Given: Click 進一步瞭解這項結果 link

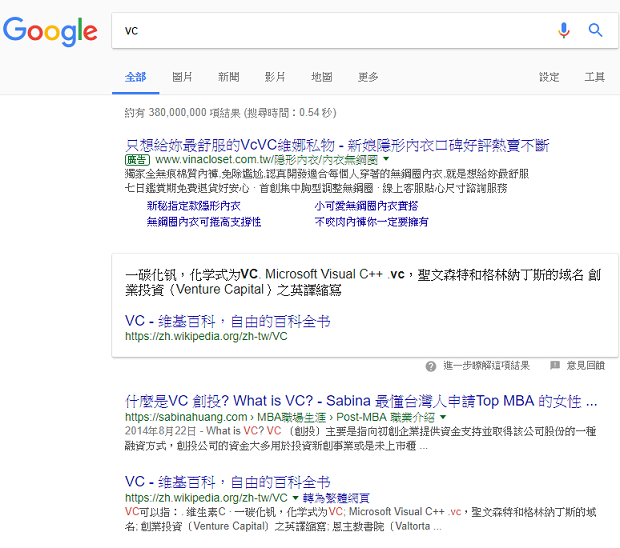Looking at the screenshot, I should point(486,366).
